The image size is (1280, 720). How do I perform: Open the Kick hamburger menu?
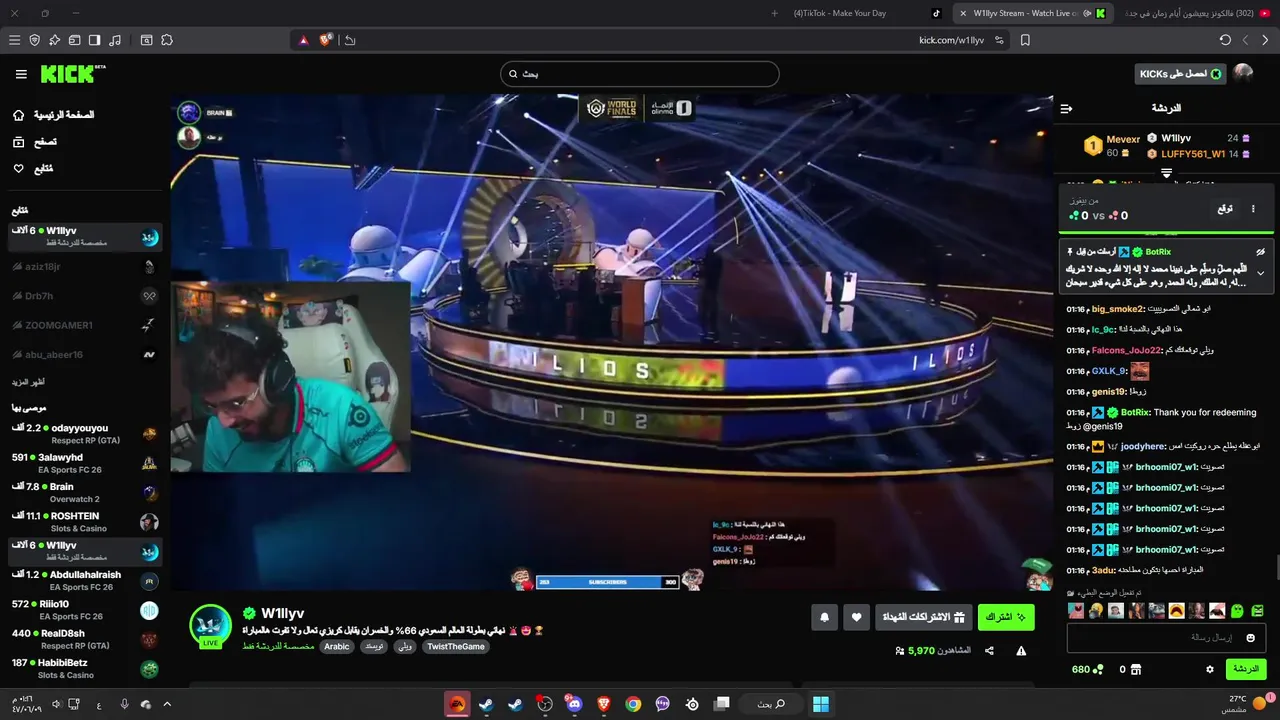click(21, 74)
